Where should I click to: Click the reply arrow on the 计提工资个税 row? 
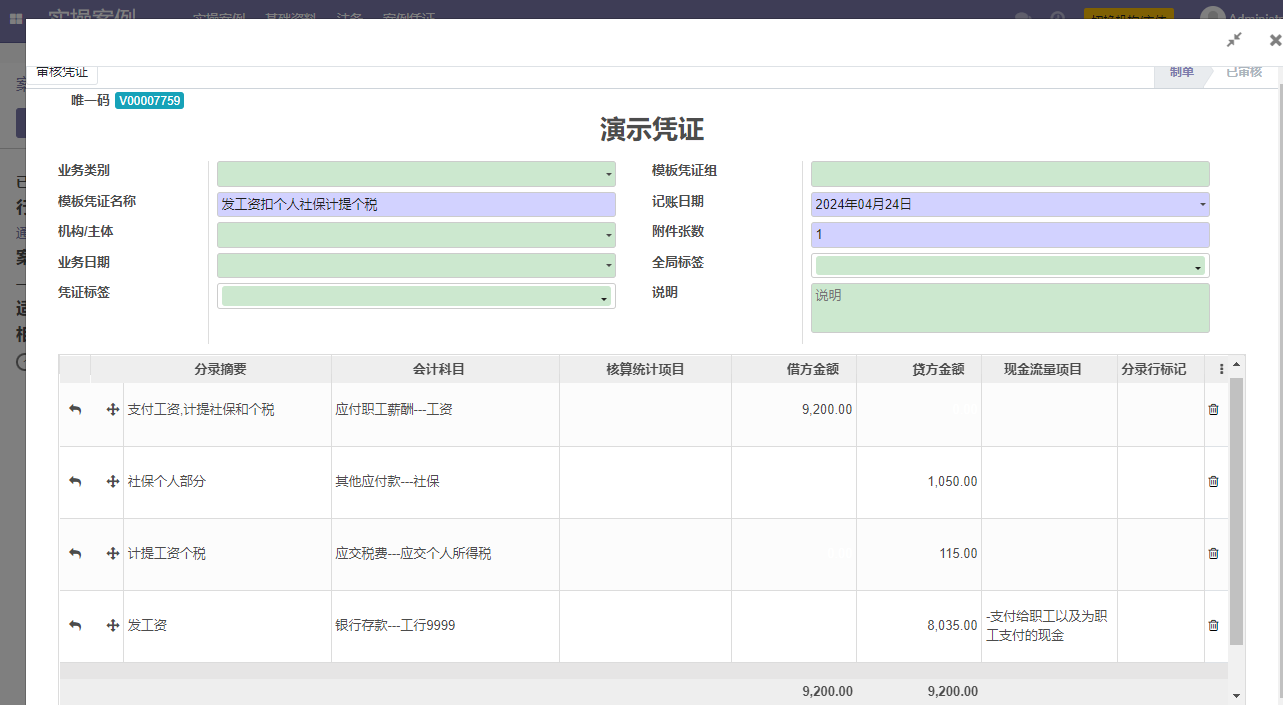click(x=75, y=553)
